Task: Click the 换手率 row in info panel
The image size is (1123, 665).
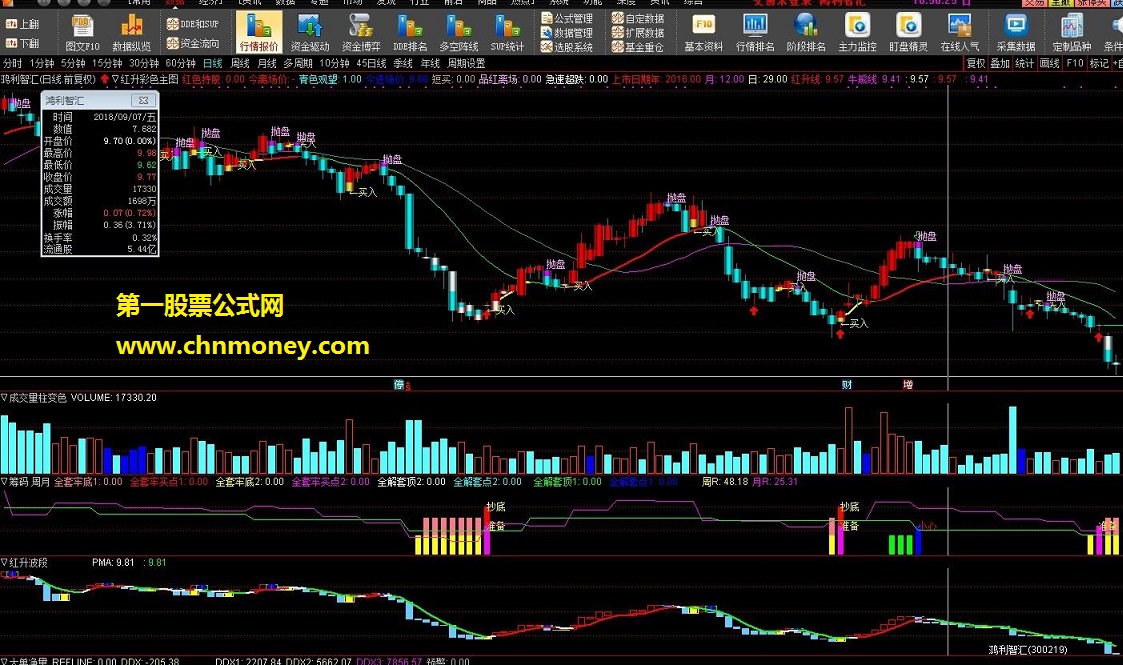Action: coord(100,238)
